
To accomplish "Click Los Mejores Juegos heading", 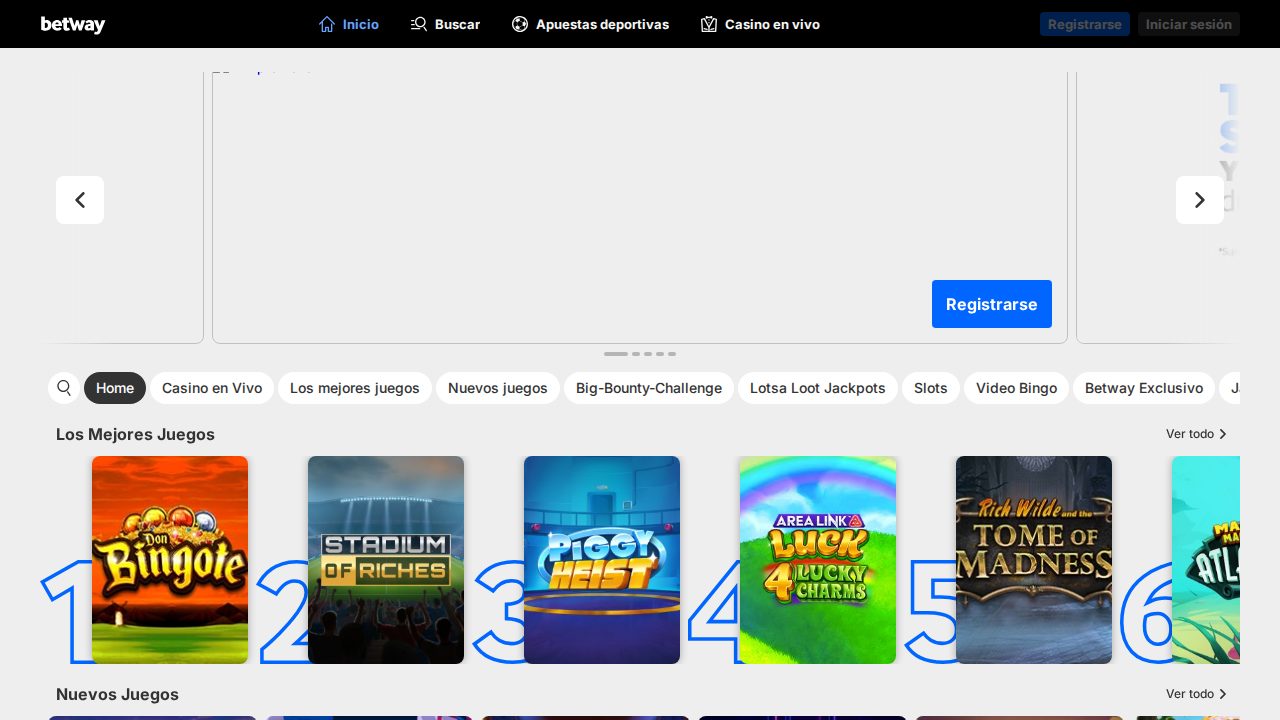I will tap(135, 434).
